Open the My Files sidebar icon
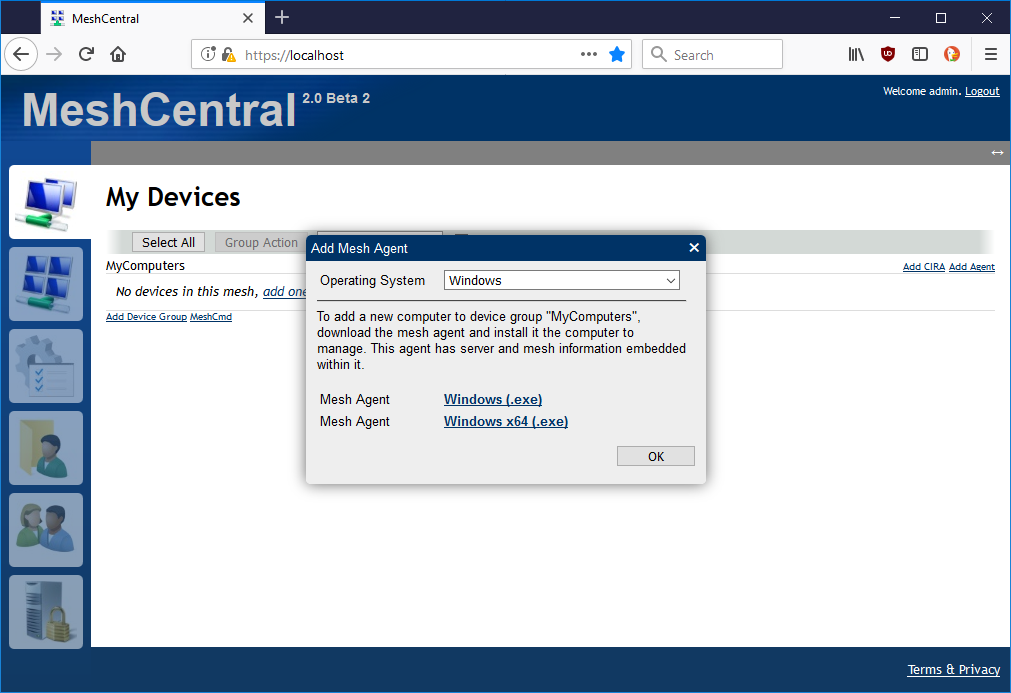 (x=46, y=447)
